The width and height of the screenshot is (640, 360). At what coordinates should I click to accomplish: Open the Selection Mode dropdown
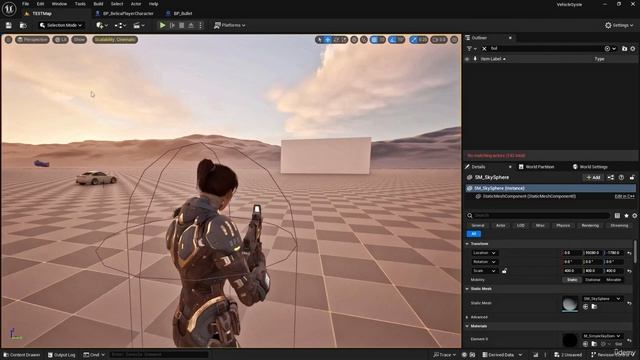coord(61,25)
